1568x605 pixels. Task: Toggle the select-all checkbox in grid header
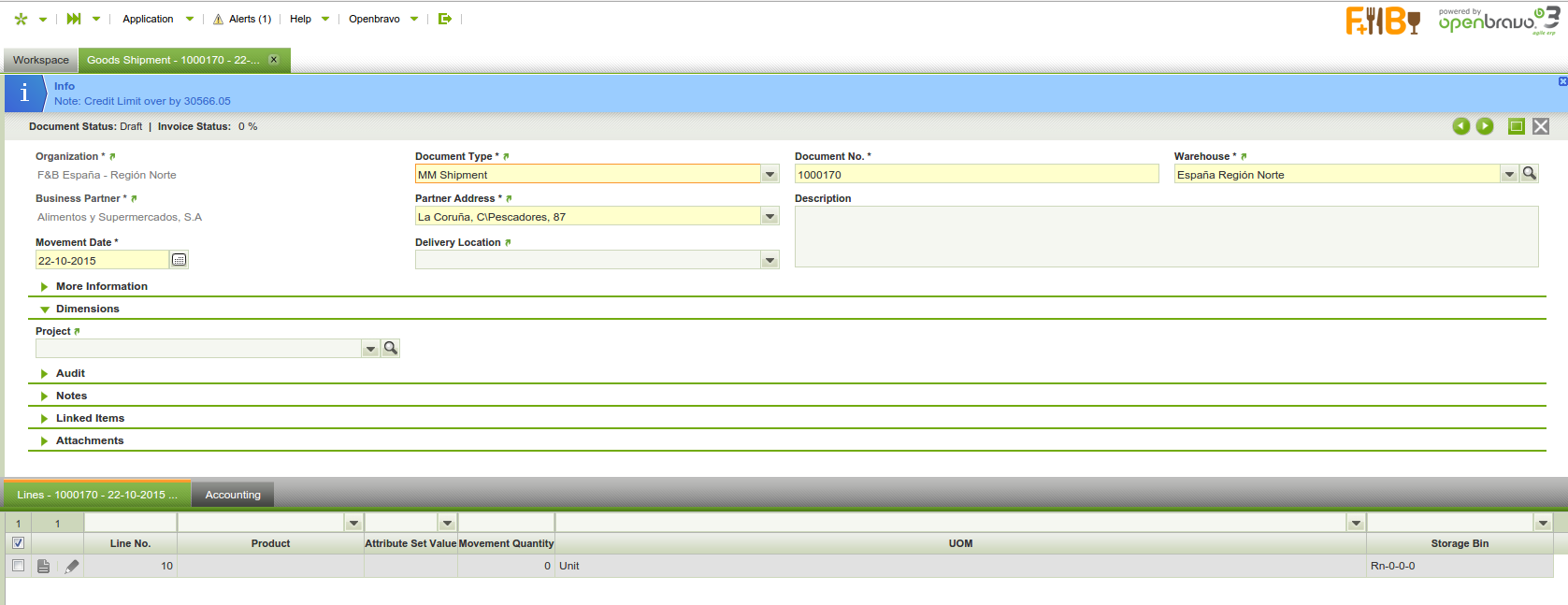18,542
